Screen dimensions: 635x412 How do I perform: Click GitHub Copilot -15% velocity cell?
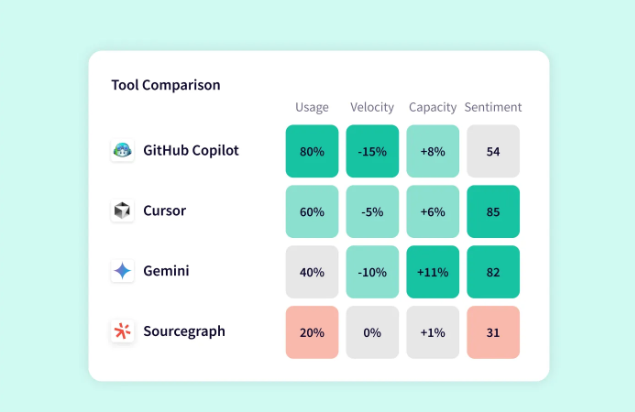pyautogui.click(x=372, y=151)
